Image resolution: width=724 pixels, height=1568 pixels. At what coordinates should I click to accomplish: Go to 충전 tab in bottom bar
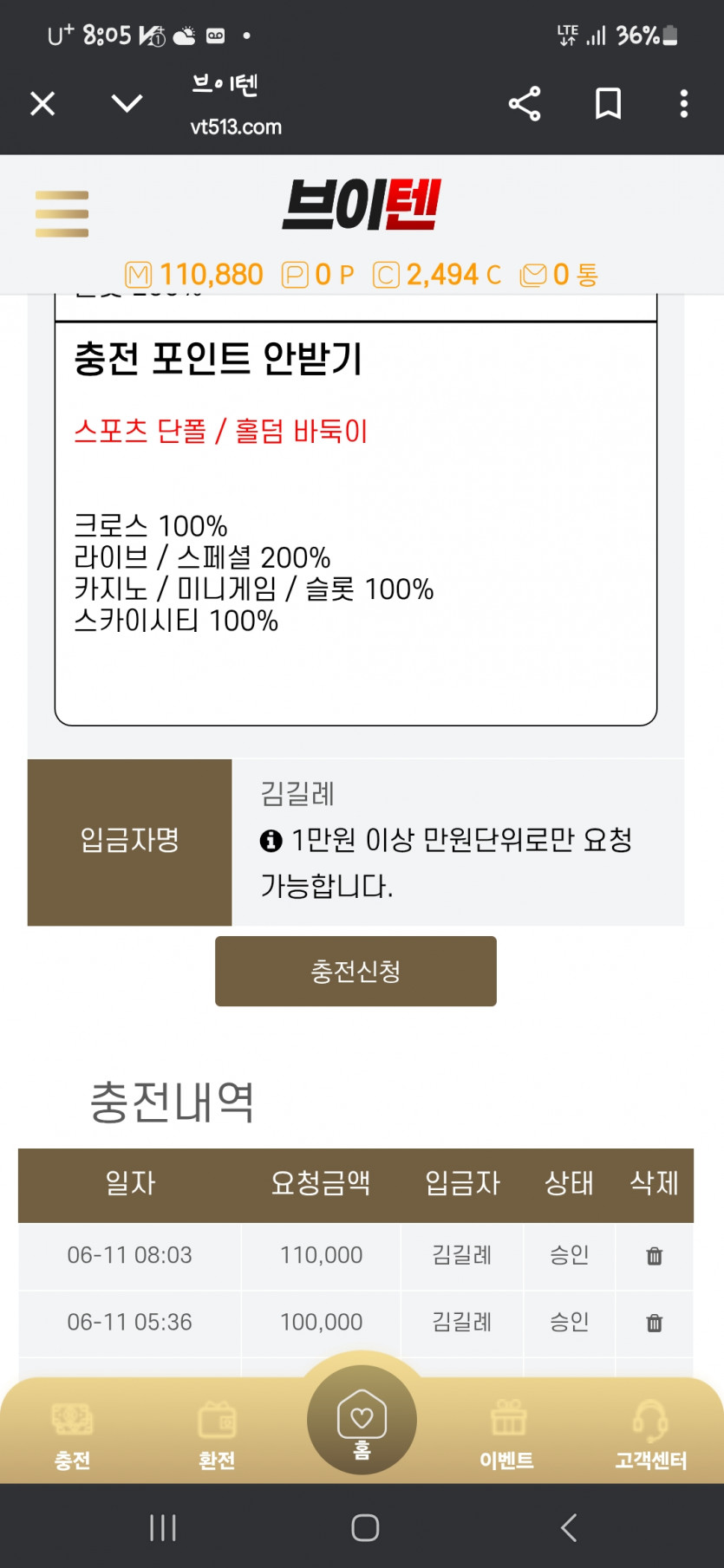73,1436
